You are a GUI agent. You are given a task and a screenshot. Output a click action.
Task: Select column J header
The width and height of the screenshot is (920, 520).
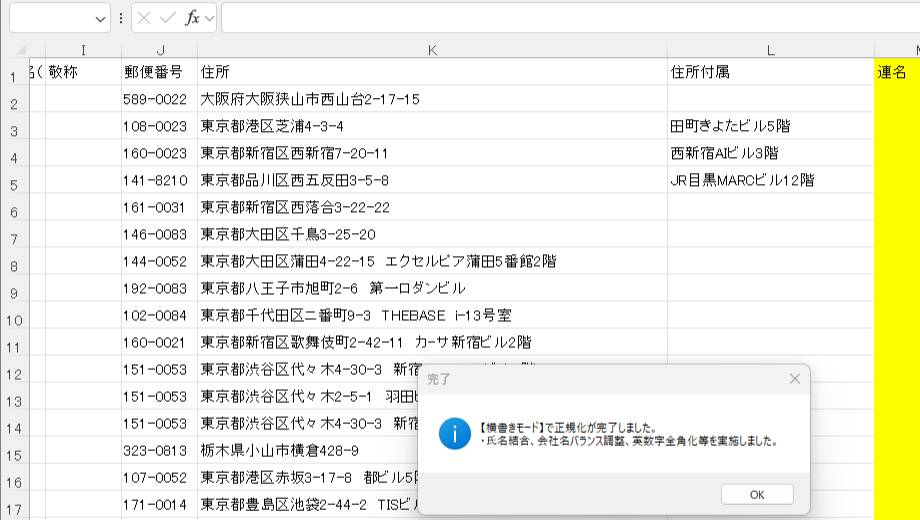(159, 50)
